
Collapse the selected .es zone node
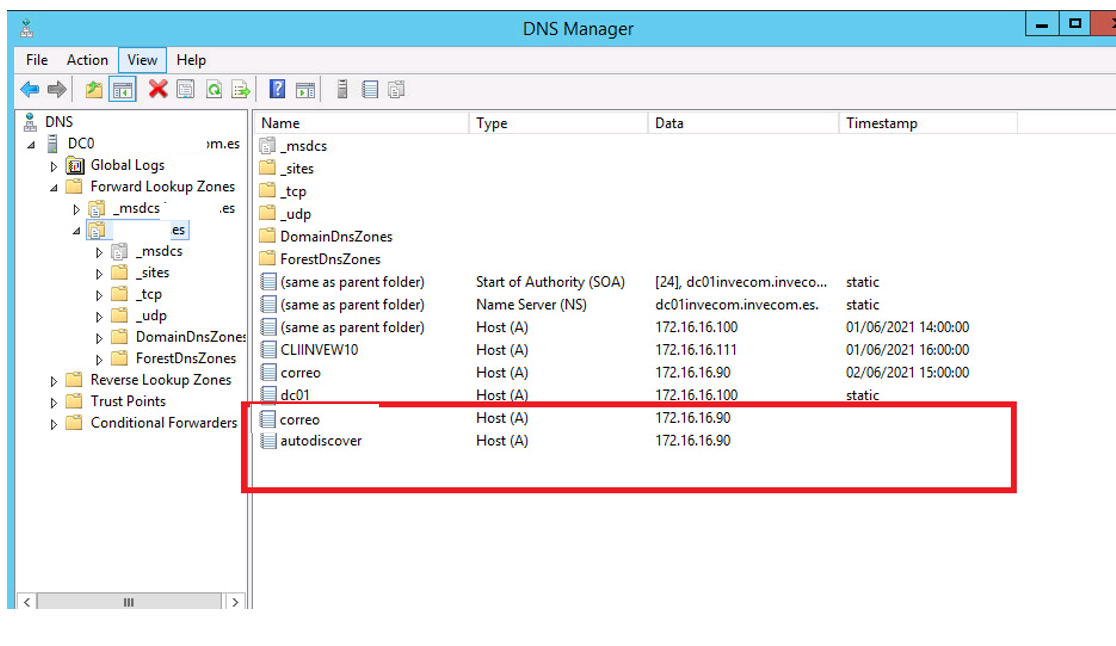click(76, 231)
